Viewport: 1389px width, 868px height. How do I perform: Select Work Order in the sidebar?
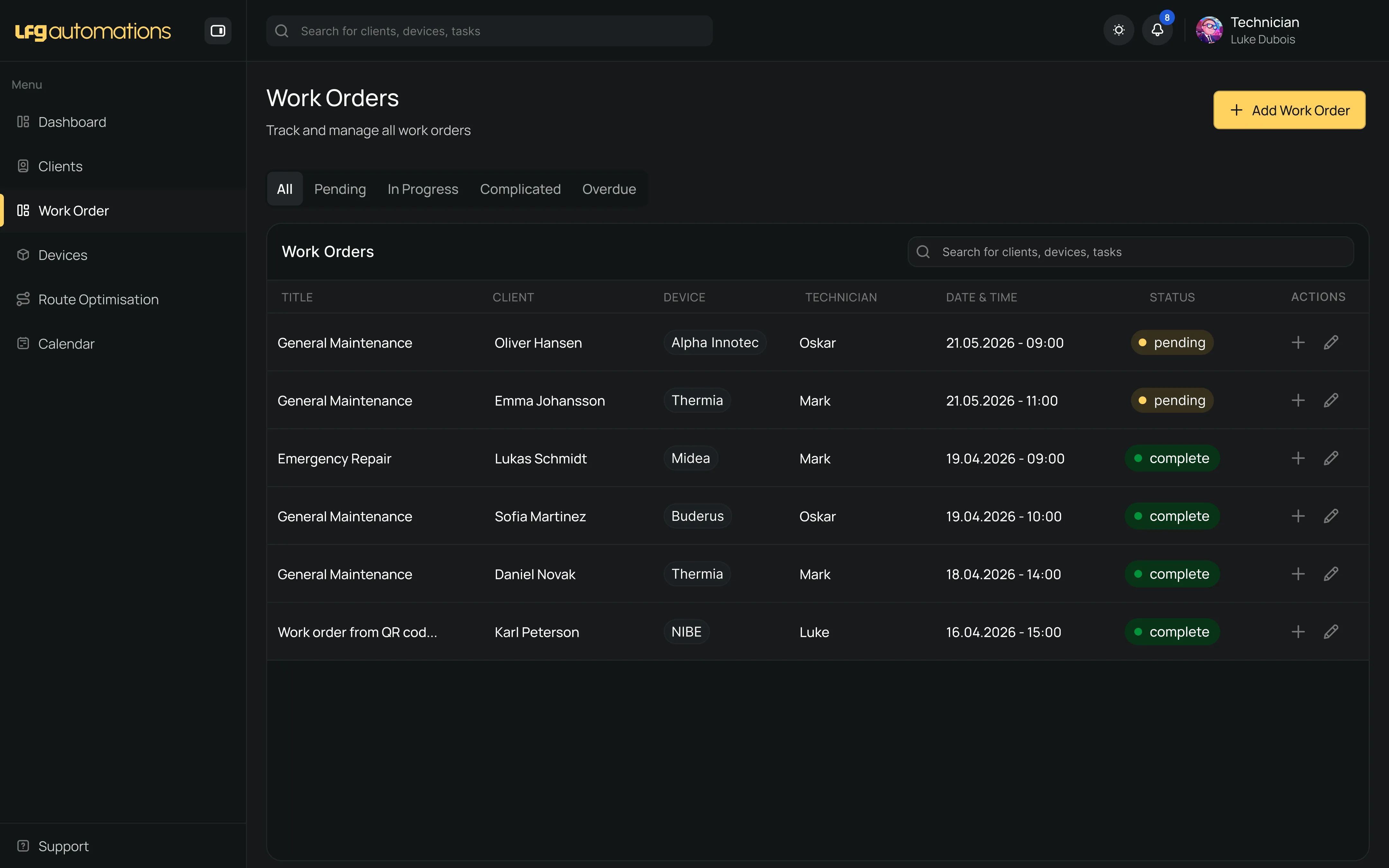(x=123, y=211)
